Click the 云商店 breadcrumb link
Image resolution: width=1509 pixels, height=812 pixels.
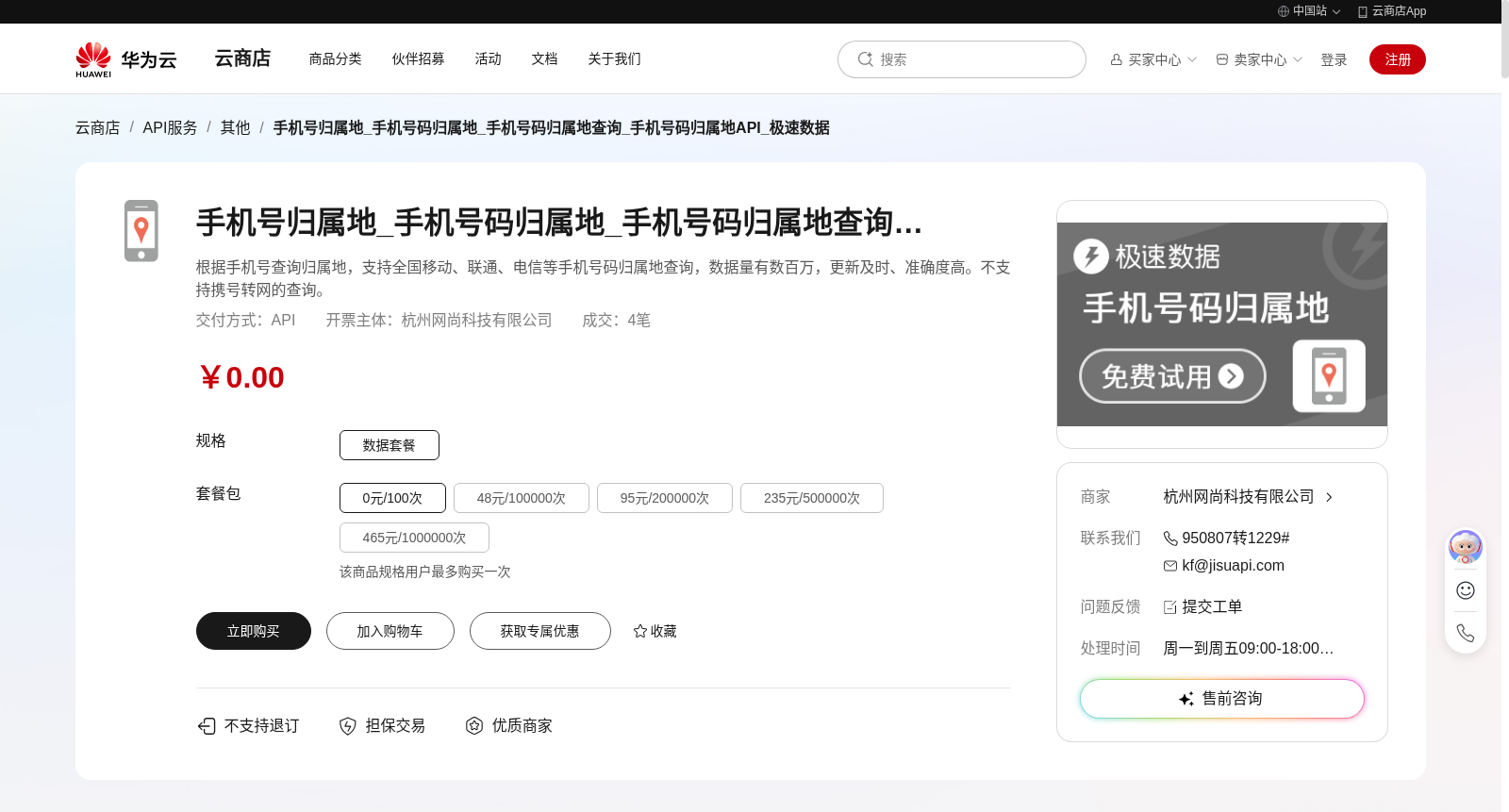tap(98, 127)
